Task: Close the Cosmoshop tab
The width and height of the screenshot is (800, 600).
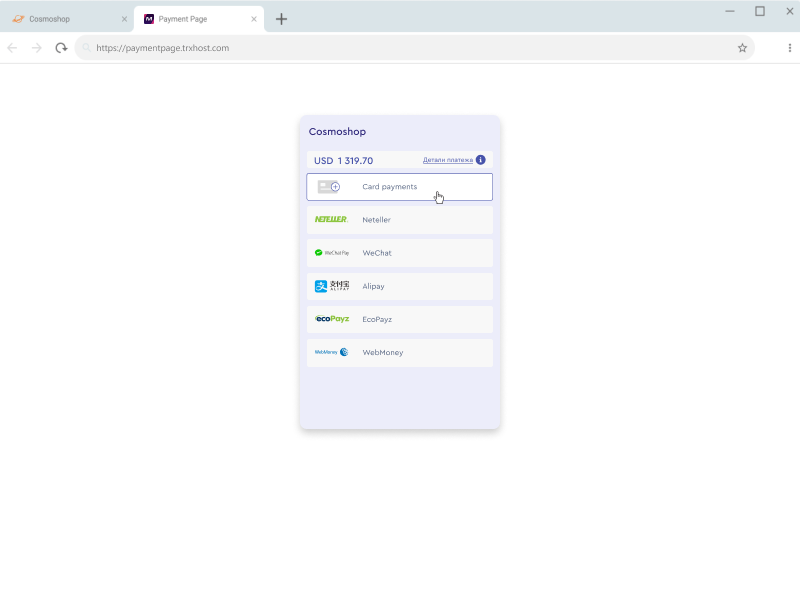Action: [x=124, y=19]
